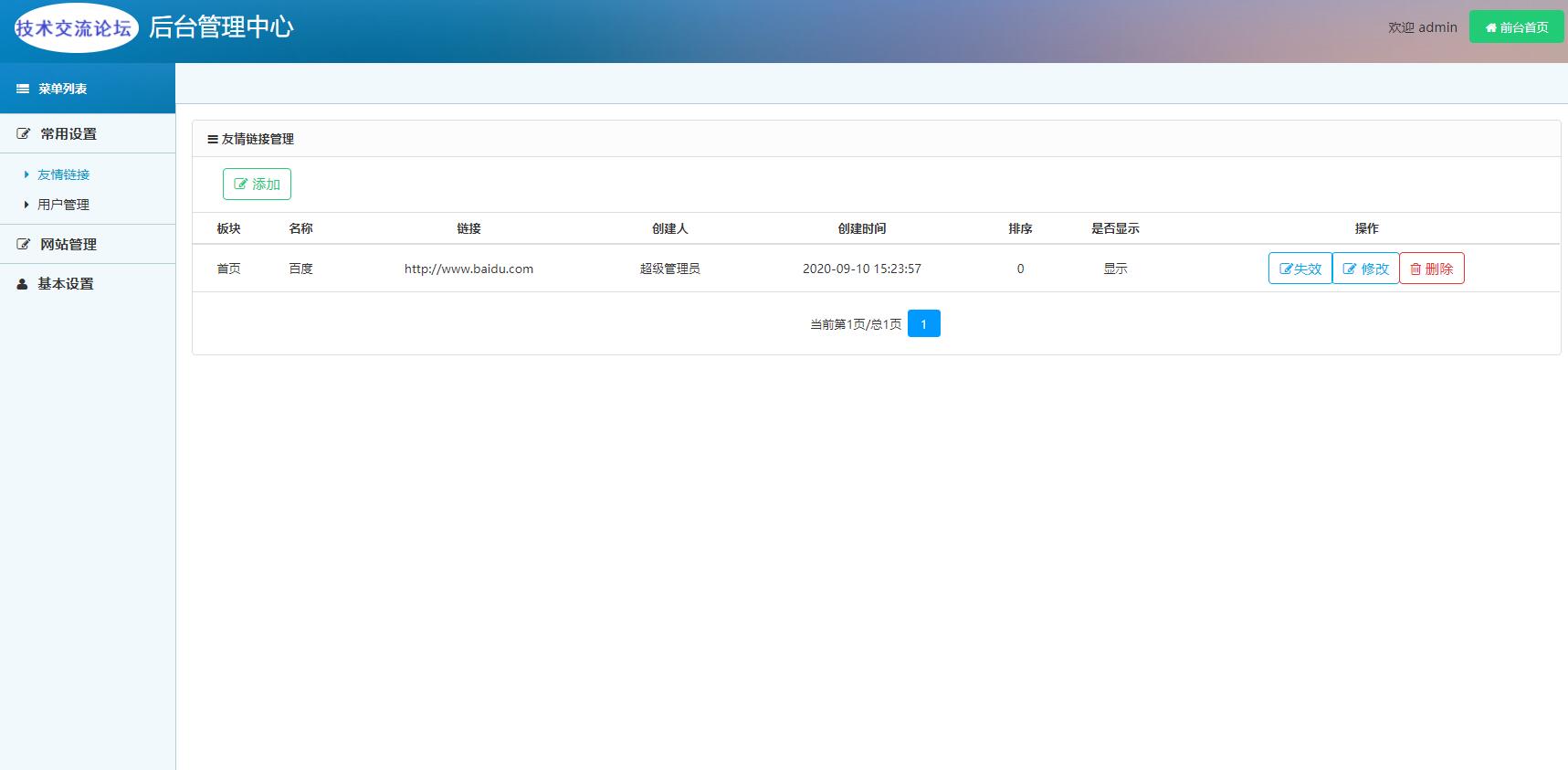Click the http://www.baidu.com link cell
This screenshot has height=770, width=1568.
point(468,269)
